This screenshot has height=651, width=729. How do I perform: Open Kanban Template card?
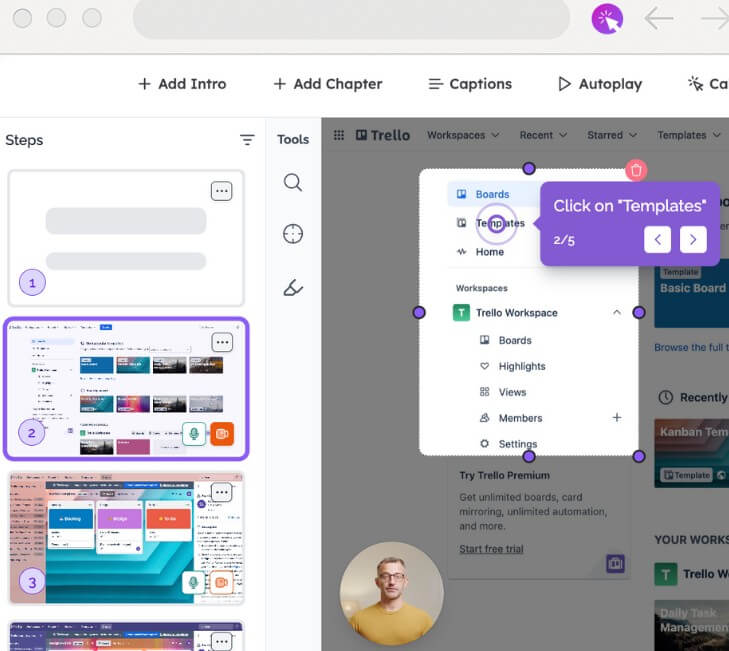click(692, 453)
